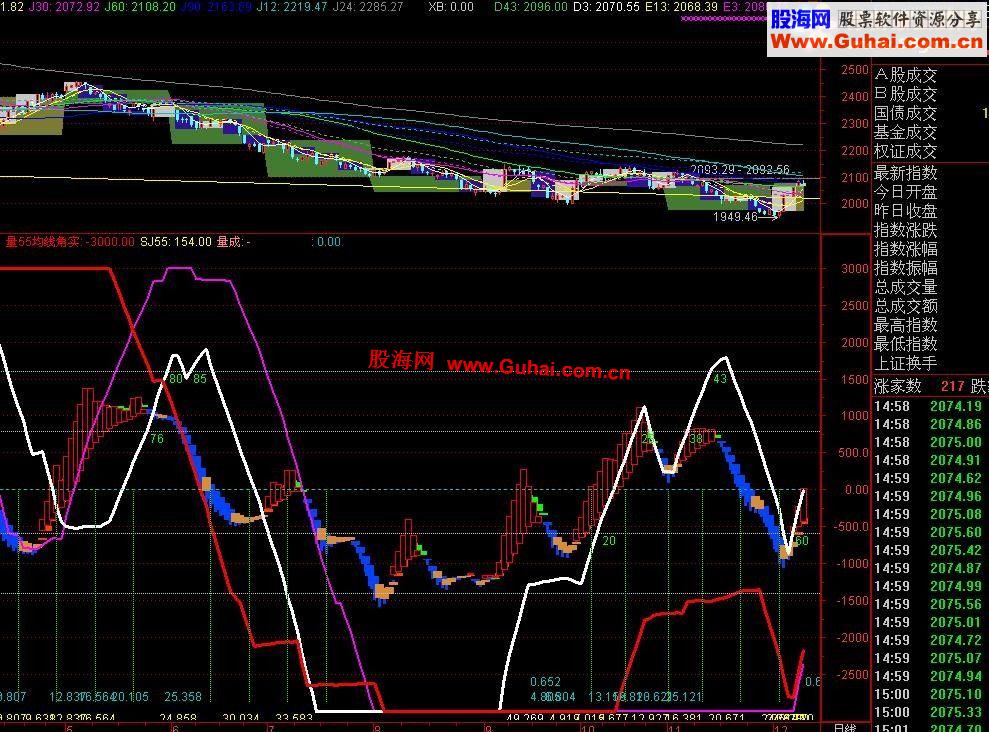The width and height of the screenshot is (989, 732).
Task: Click the 3000 indicator axis label
Action: coord(855,269)
